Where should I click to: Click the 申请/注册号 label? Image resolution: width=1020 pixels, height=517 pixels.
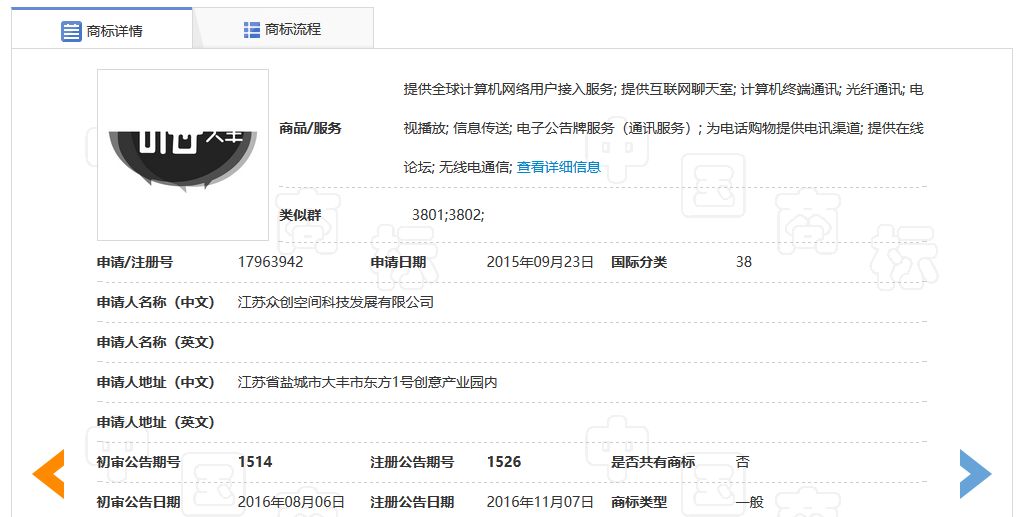pos(135,262)
